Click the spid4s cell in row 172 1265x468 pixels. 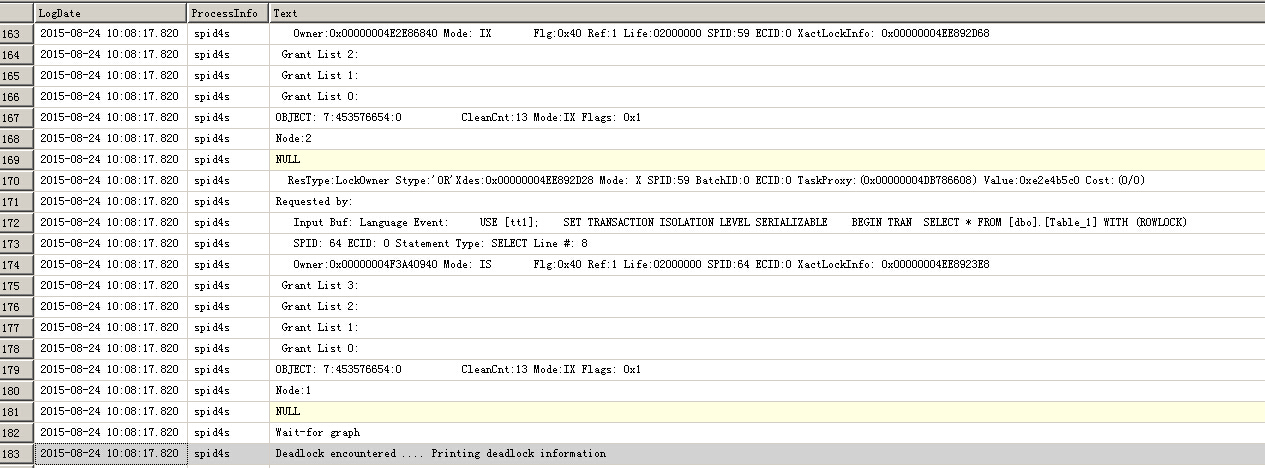pos(228,222)
